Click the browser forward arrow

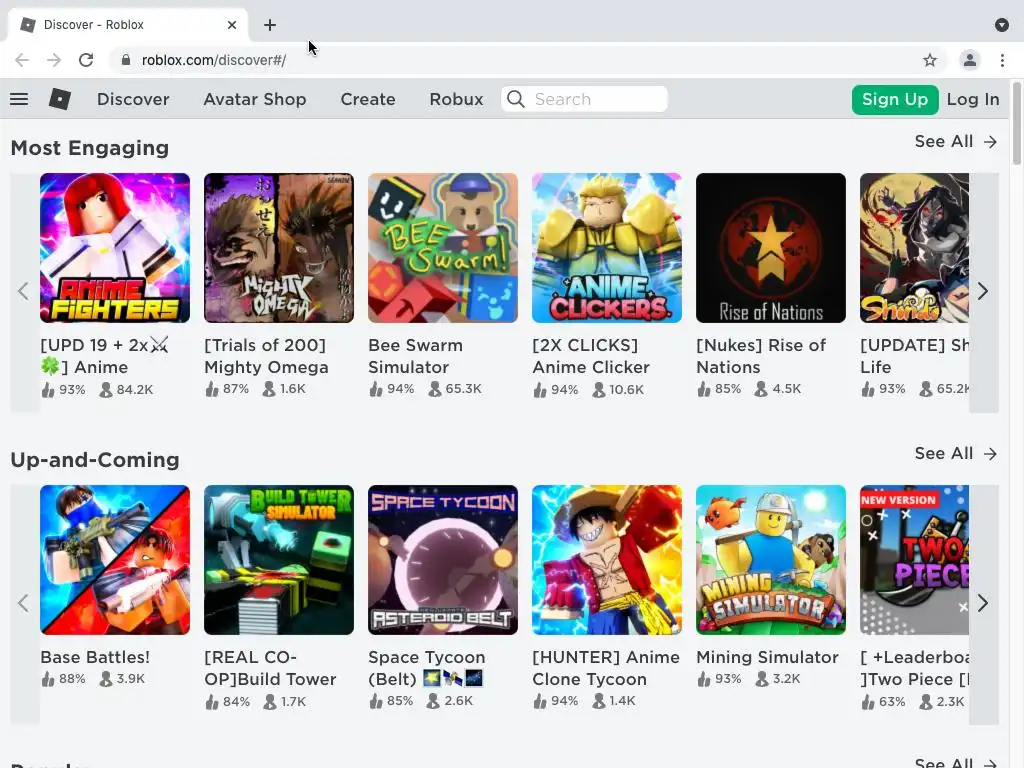pyautogui.click(x=54, y=60)
